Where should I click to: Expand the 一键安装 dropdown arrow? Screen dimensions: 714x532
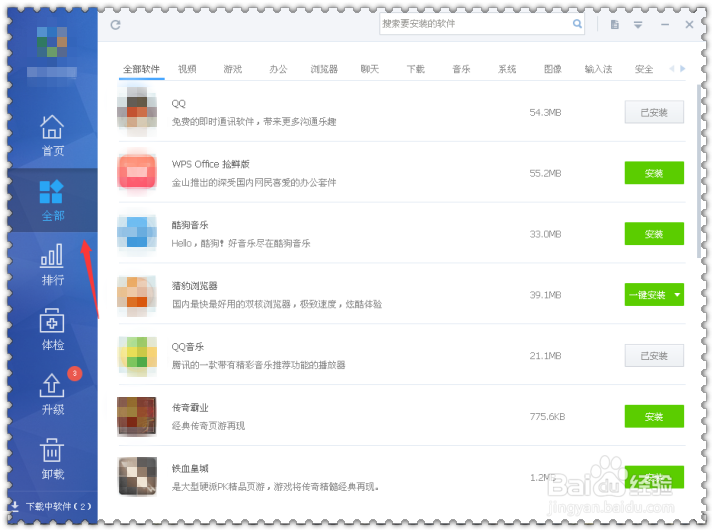[678, 295]
